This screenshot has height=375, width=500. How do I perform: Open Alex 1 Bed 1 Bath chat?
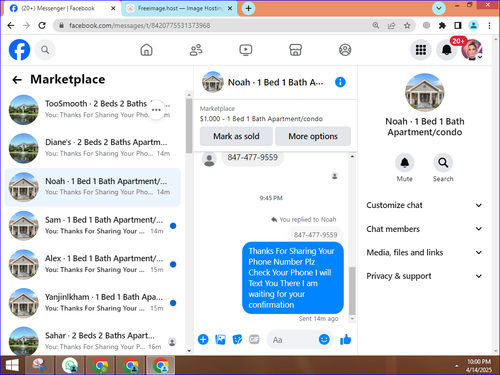tap(93, 264)
